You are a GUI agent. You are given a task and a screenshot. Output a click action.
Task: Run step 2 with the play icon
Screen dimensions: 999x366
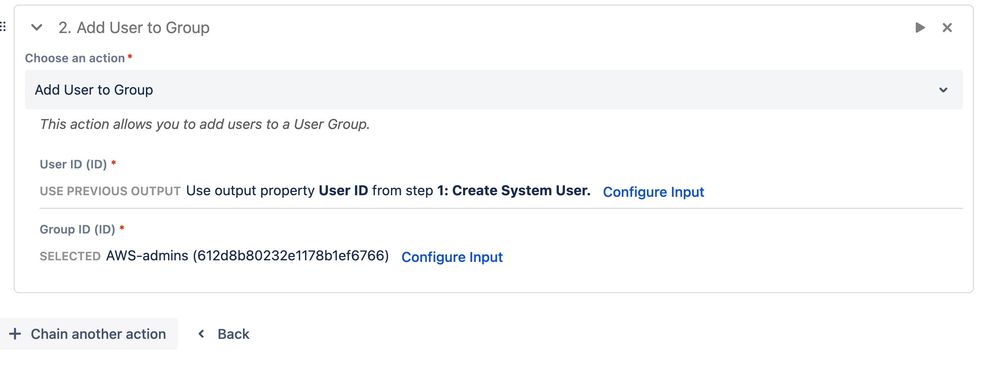click(x=920, y=27)
